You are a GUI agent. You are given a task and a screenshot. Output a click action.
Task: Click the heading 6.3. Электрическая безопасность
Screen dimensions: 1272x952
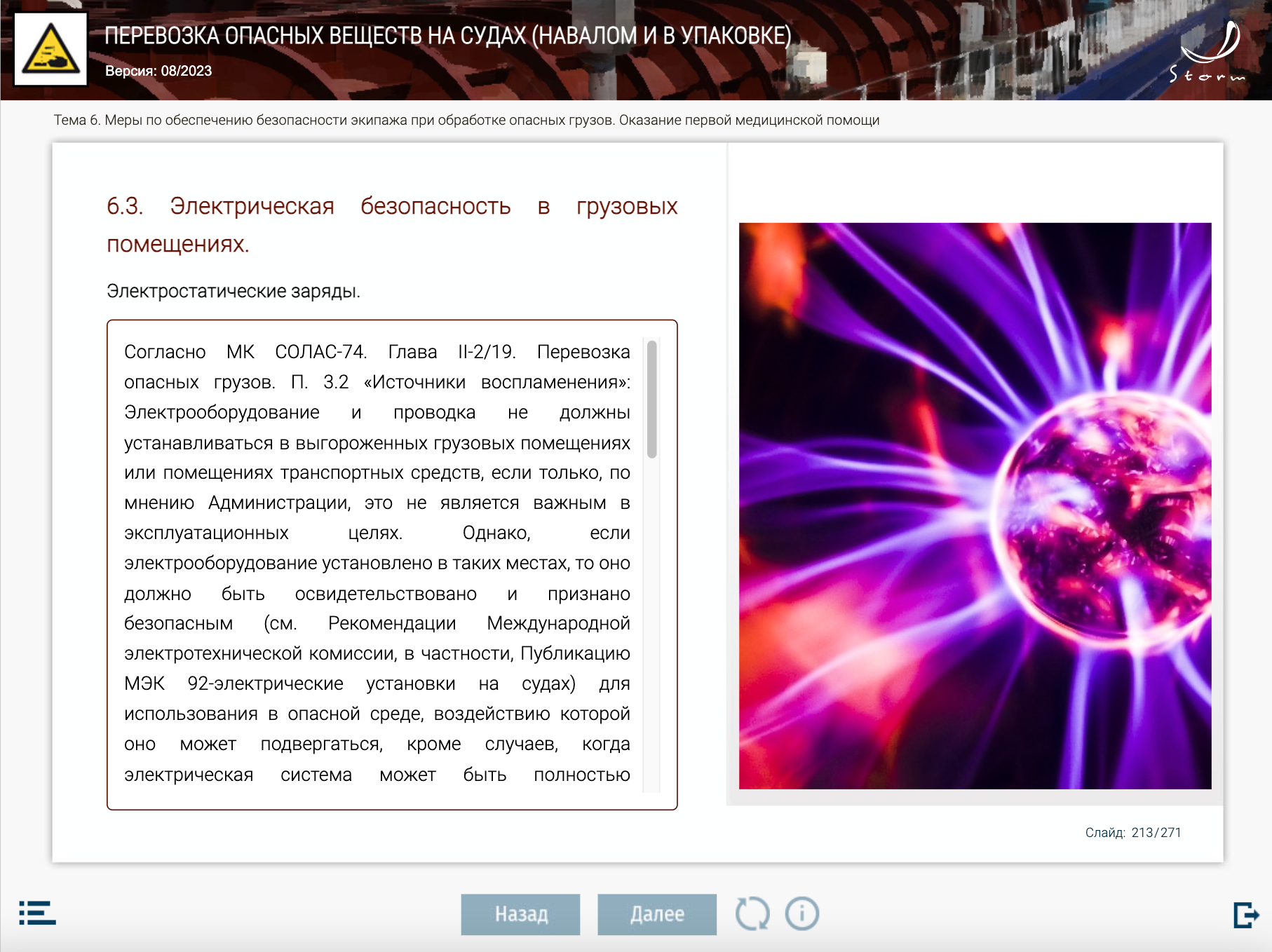coord(392,225)
